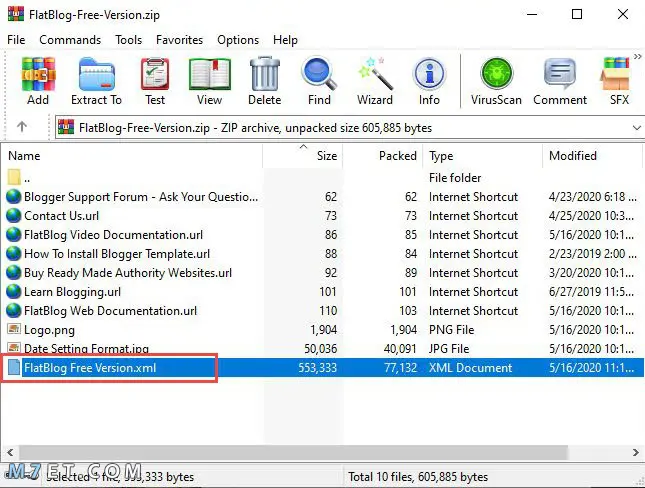Click the XML Document type cell
Image resolution: width=645 pixels, height=488 pixels.
(471, 367)
